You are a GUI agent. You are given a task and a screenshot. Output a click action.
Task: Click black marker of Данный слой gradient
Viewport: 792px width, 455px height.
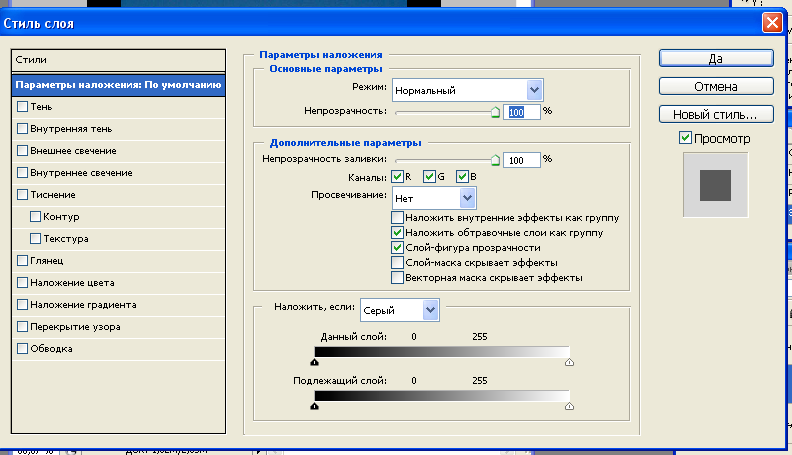tap(315, 362)
